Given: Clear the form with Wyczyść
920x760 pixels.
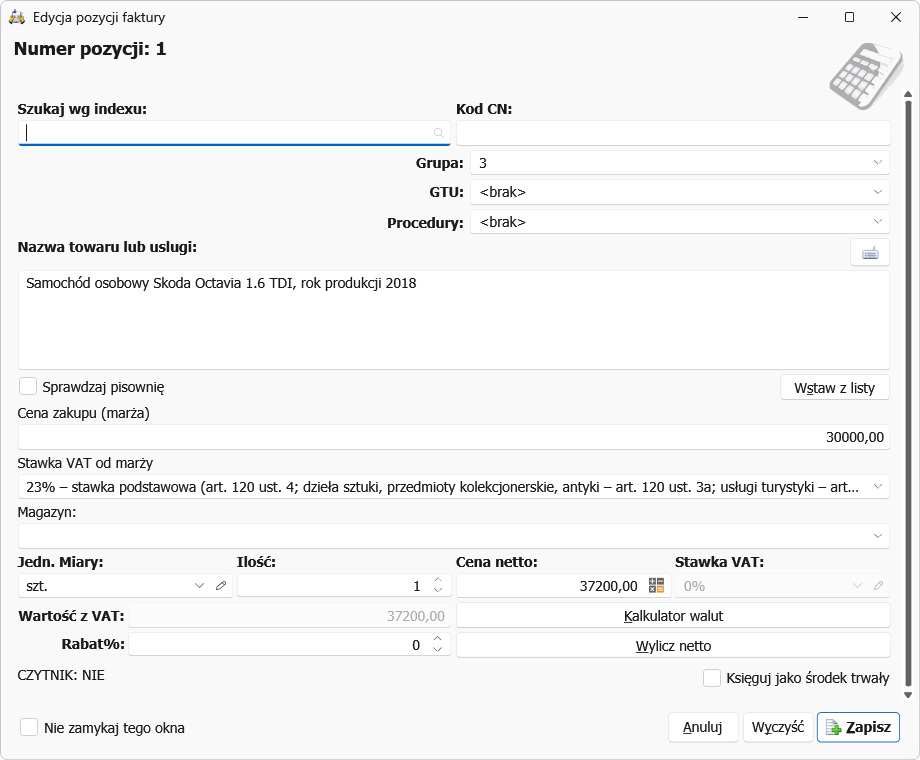Looking at the screenshot, I should click(778, 727).
